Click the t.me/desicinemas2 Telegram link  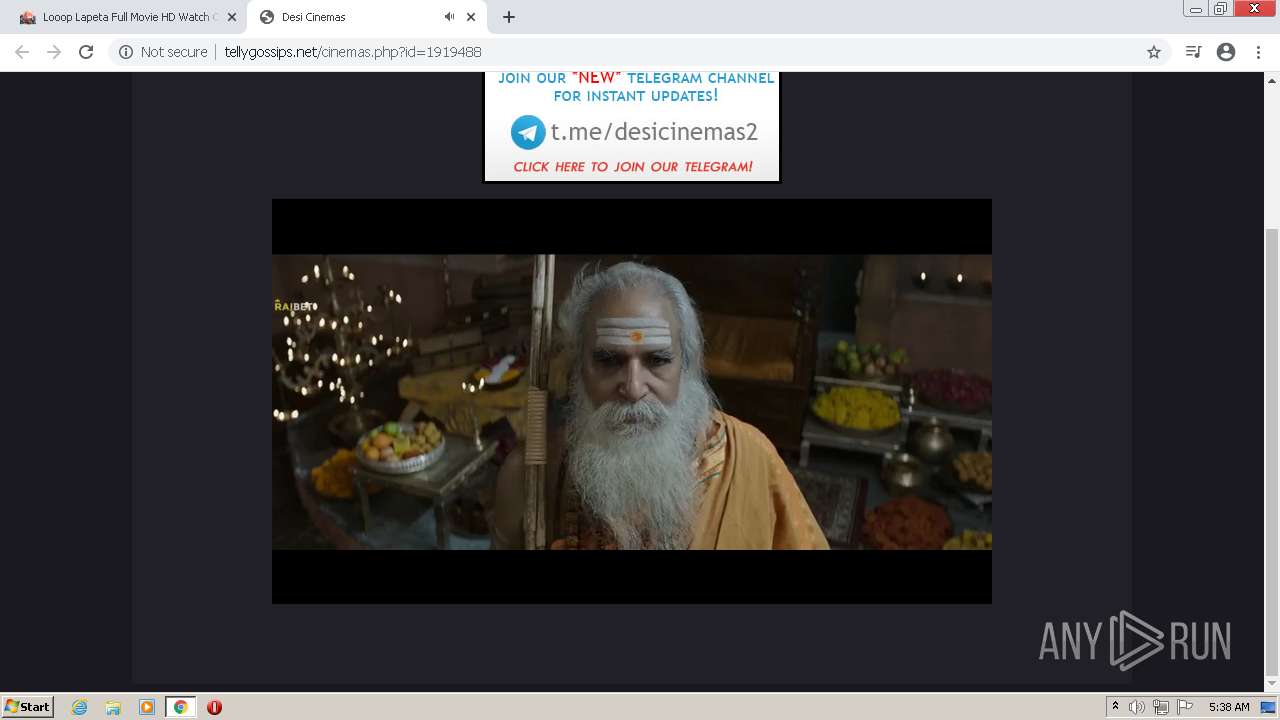[654, 132]
